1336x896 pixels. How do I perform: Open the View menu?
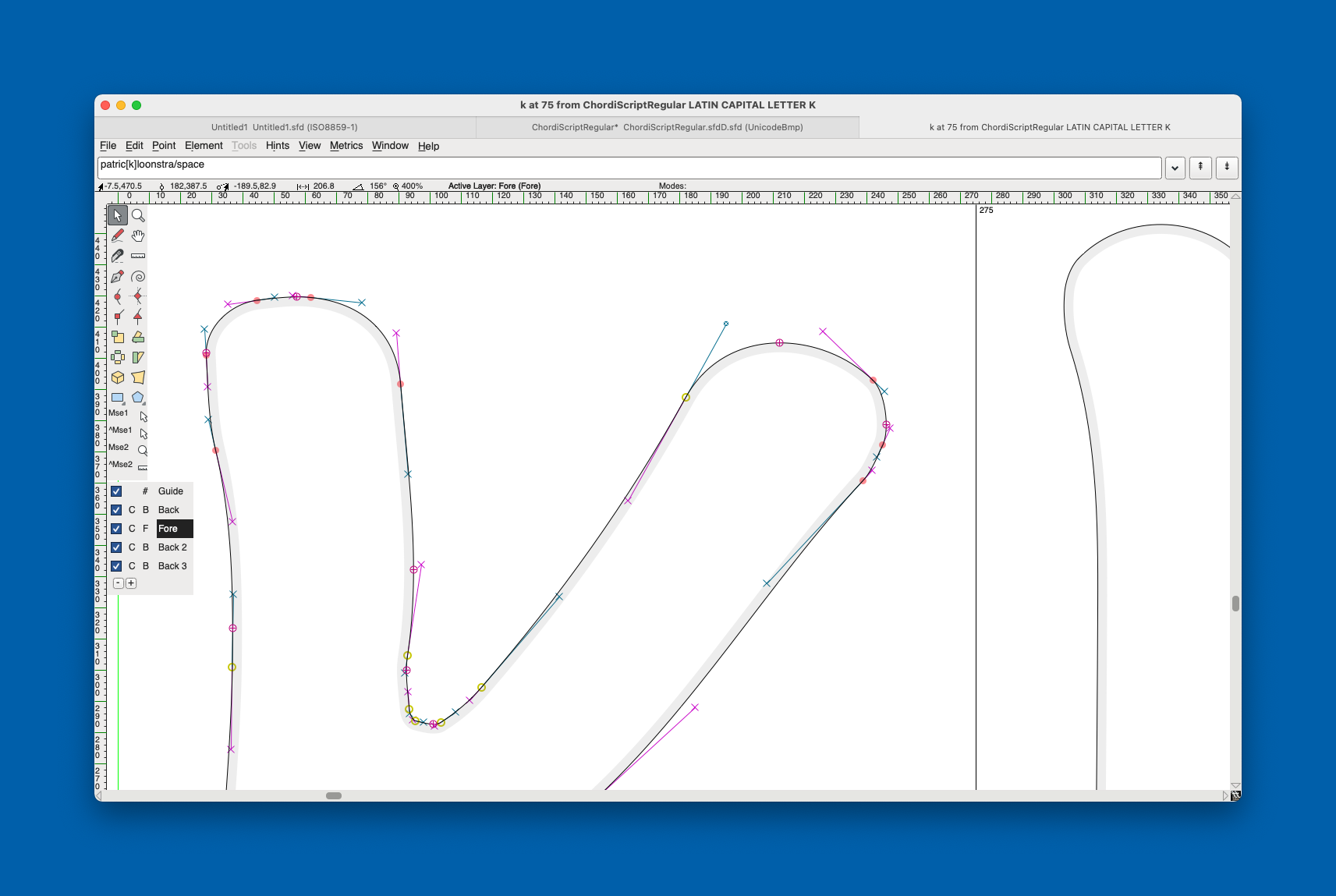[310, 146]
